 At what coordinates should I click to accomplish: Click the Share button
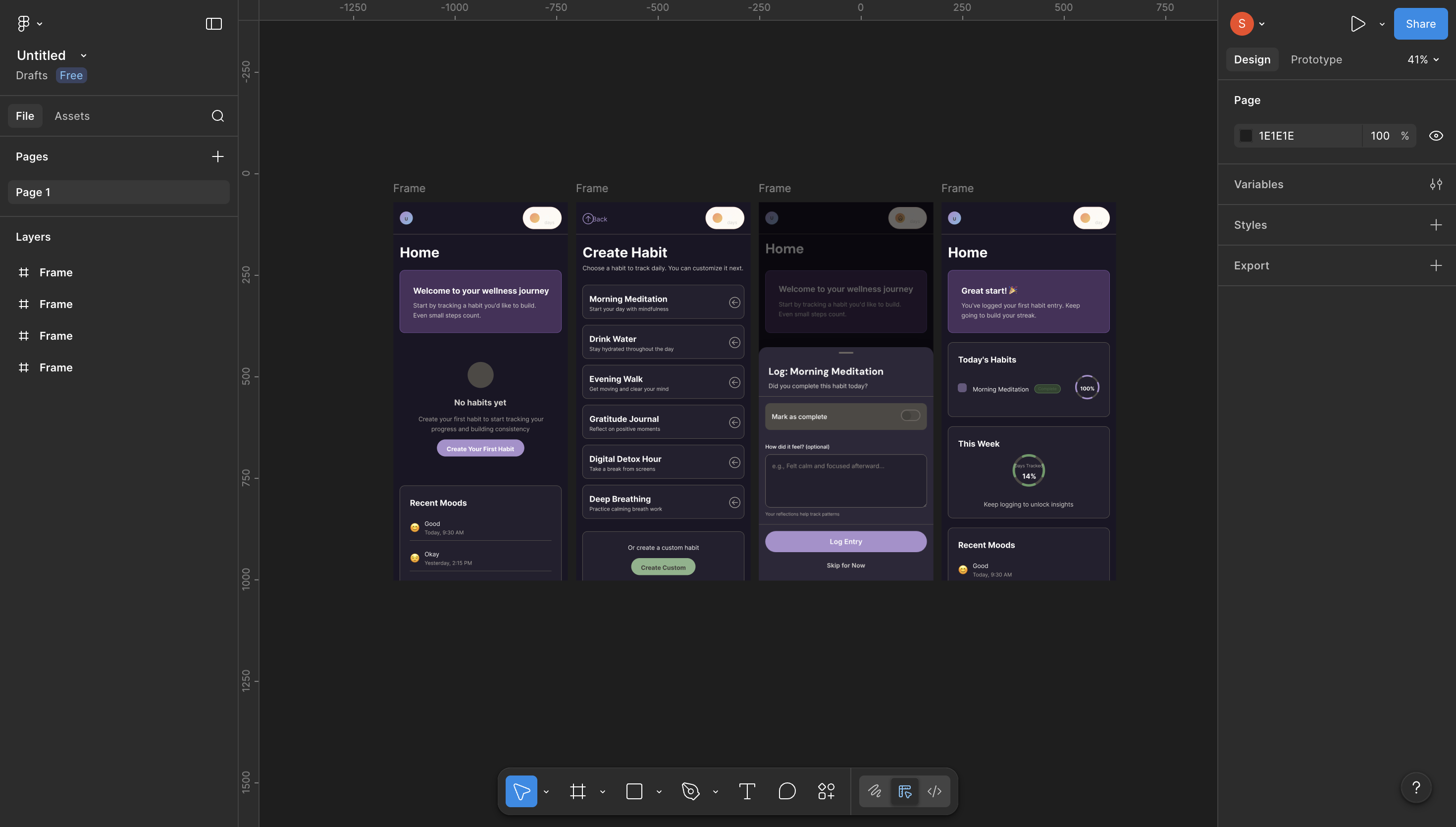pyautogui.click(x=1420, y=23)
